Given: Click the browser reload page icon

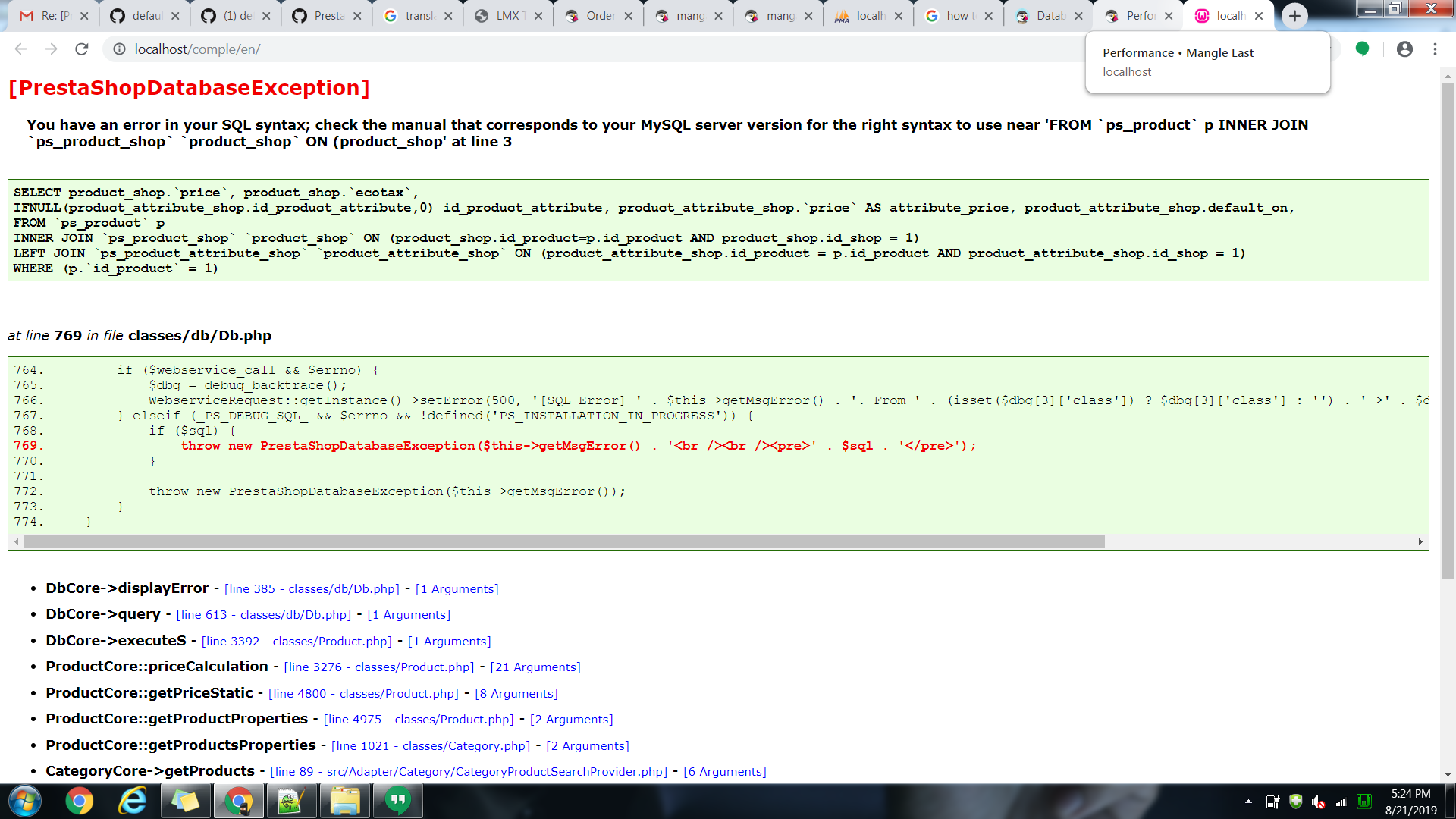Looking at the screenshot, I should click(82, 49).
